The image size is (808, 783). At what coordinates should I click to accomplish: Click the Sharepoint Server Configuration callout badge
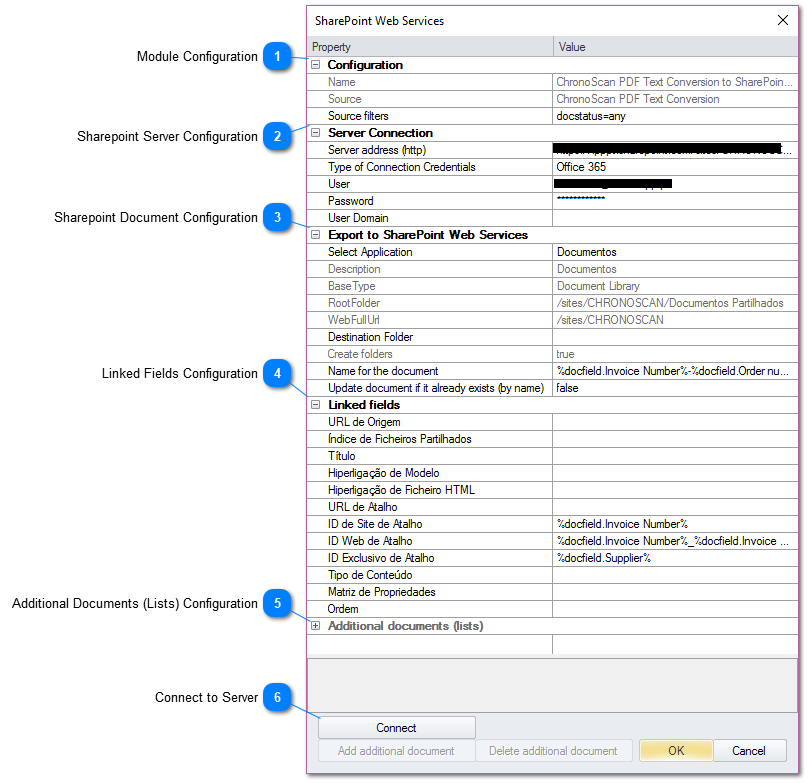click(x=277, y=137)
